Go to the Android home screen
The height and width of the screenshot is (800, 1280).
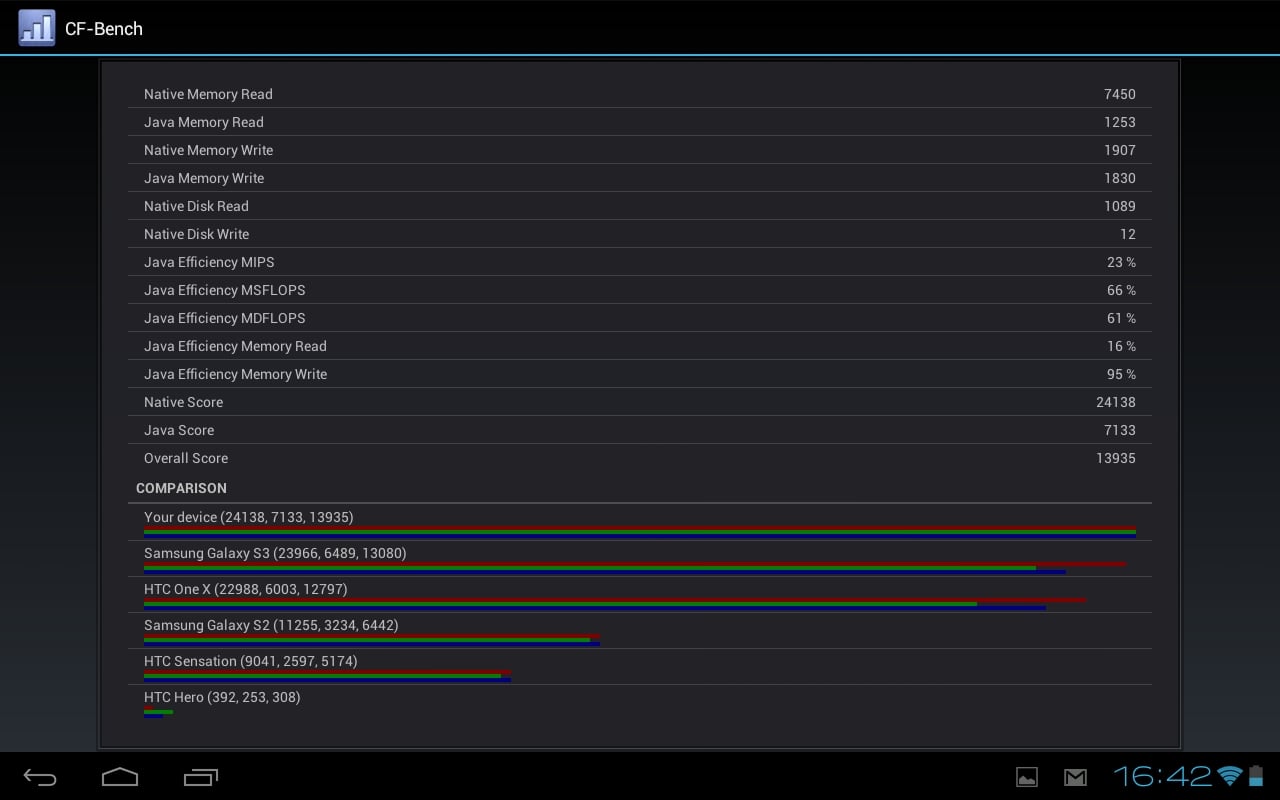point(120,777)
